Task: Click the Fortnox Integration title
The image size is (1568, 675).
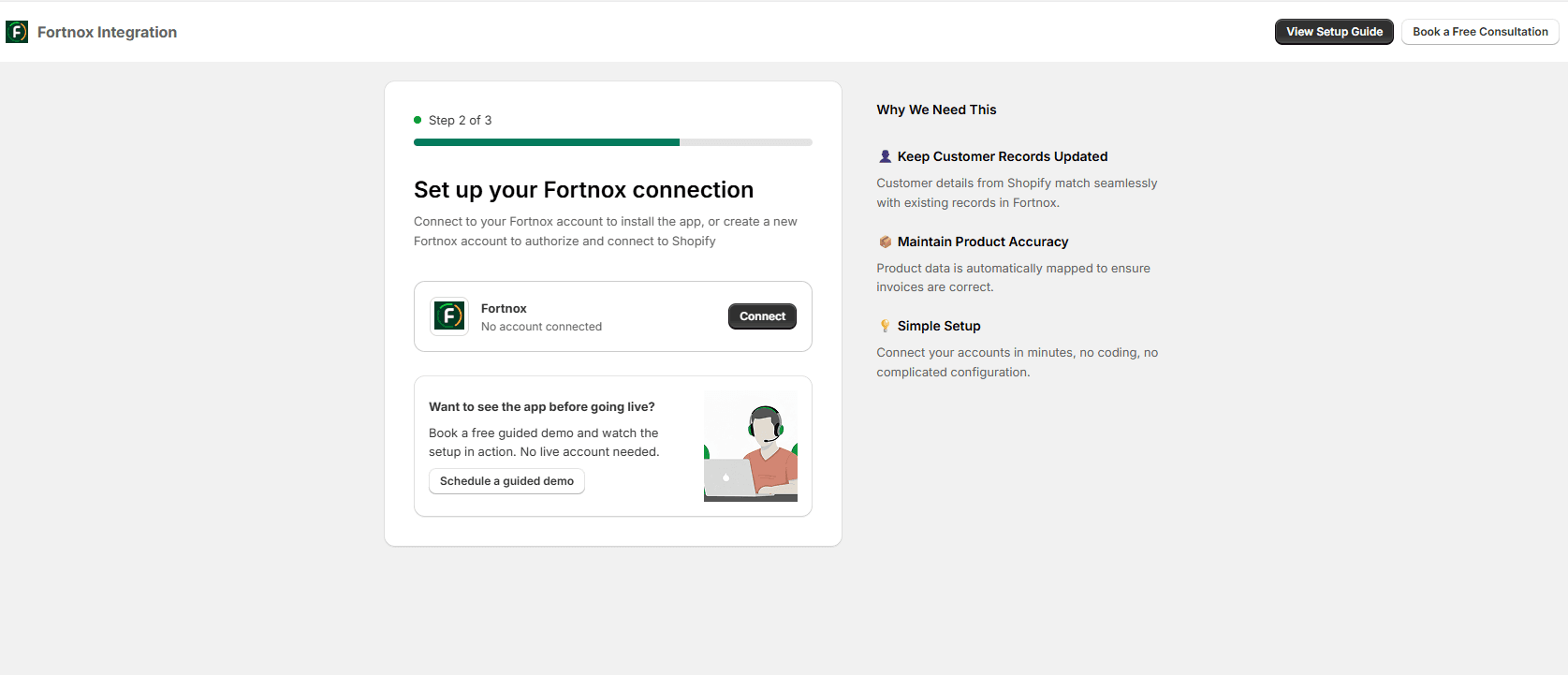Action: pos(107,32)
